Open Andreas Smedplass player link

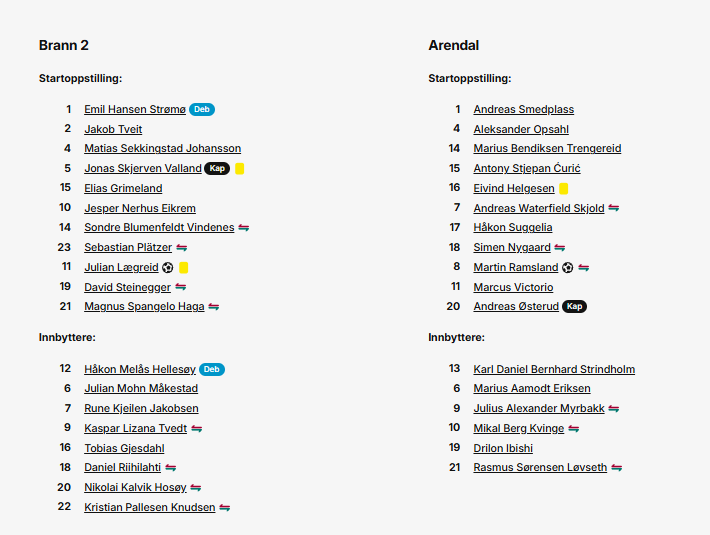pos(523,110)
